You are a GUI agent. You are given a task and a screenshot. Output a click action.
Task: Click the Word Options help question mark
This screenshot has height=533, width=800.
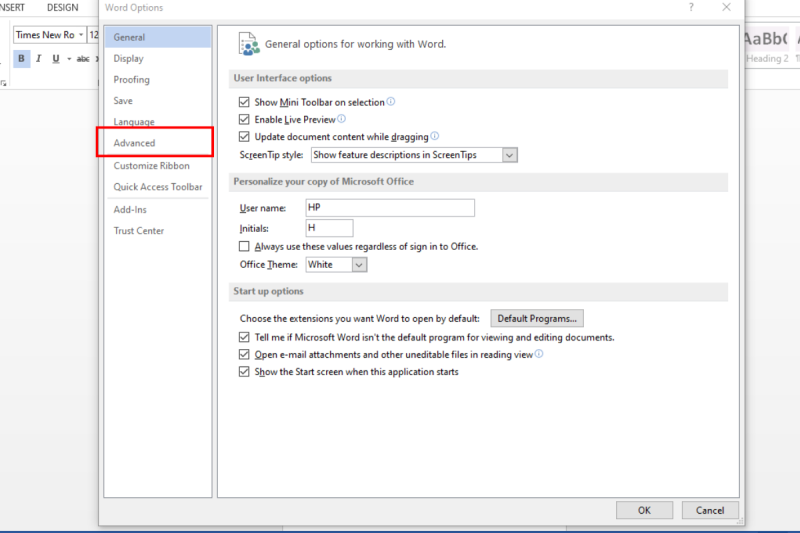[x=691, y=7]
